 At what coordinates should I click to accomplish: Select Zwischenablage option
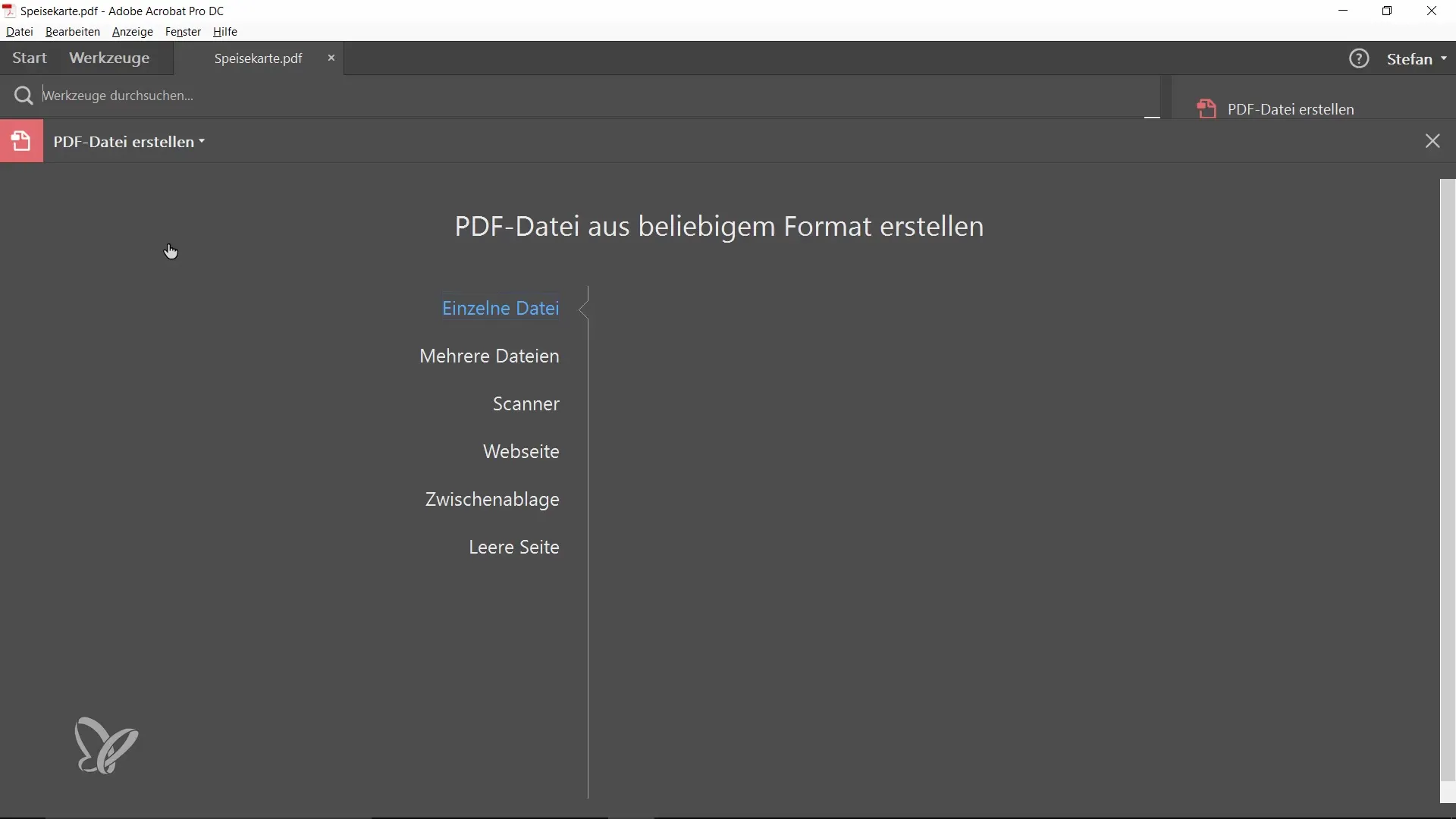pyautogui.click(x=492, y=499)
